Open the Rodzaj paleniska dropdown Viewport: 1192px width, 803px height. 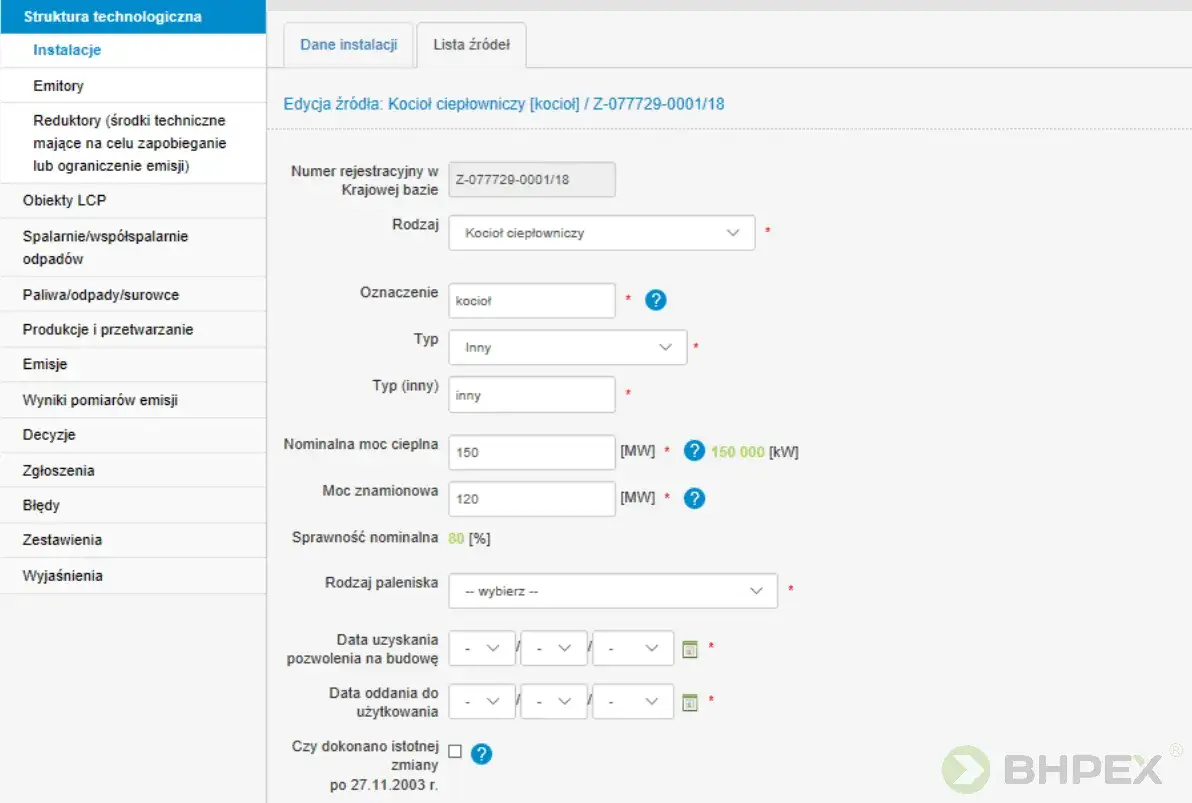tap(612, 591)
